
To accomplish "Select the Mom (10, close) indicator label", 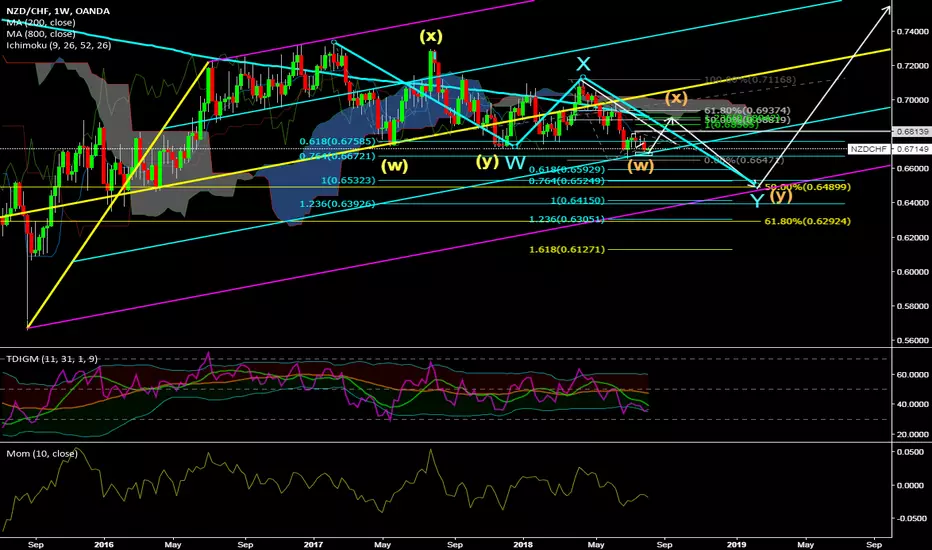I will [42, 454].
